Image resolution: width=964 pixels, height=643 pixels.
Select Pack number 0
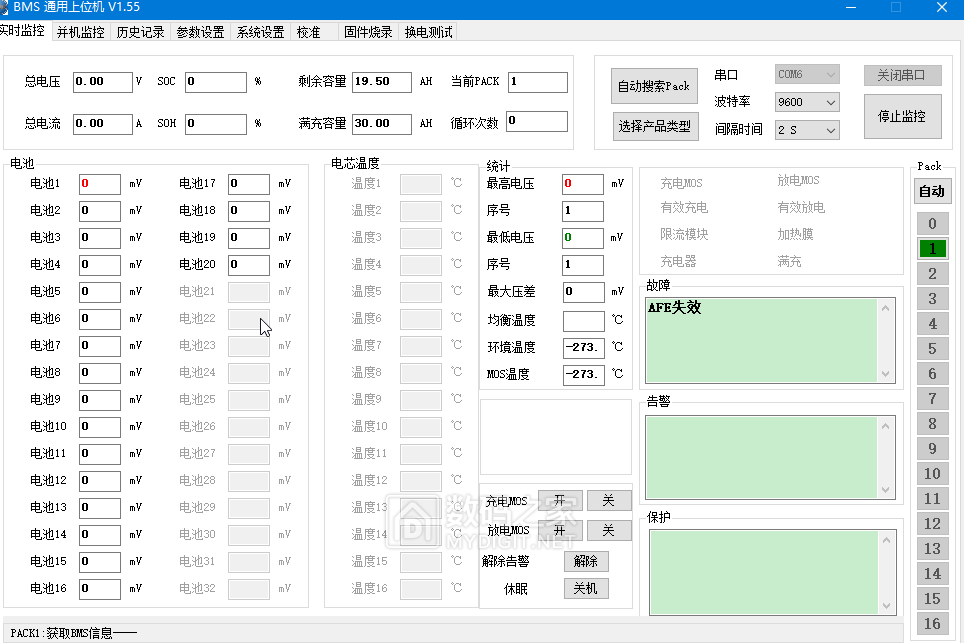[932, 224]
